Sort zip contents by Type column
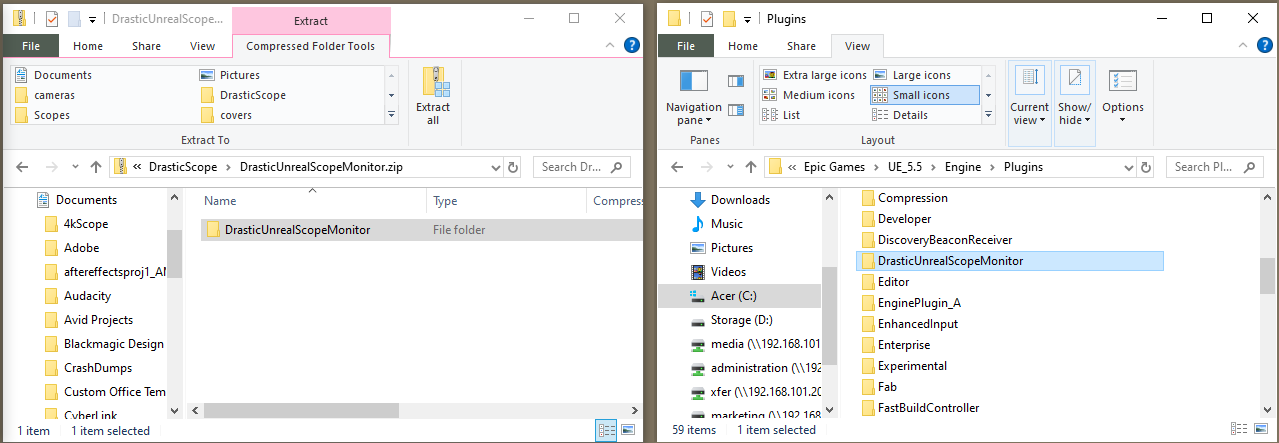The width and height of the screenshot is (1279, 443). [506, 201]
